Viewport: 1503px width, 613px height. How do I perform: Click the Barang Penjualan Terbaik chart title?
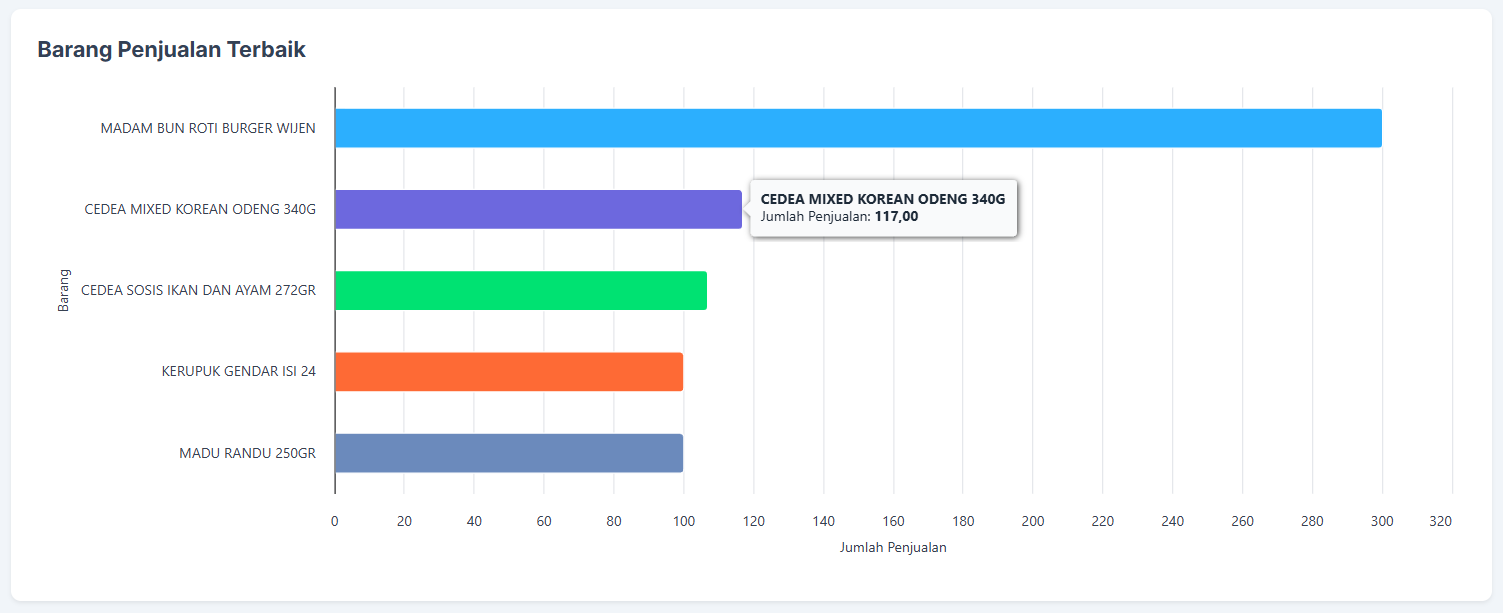click(171, 49)
